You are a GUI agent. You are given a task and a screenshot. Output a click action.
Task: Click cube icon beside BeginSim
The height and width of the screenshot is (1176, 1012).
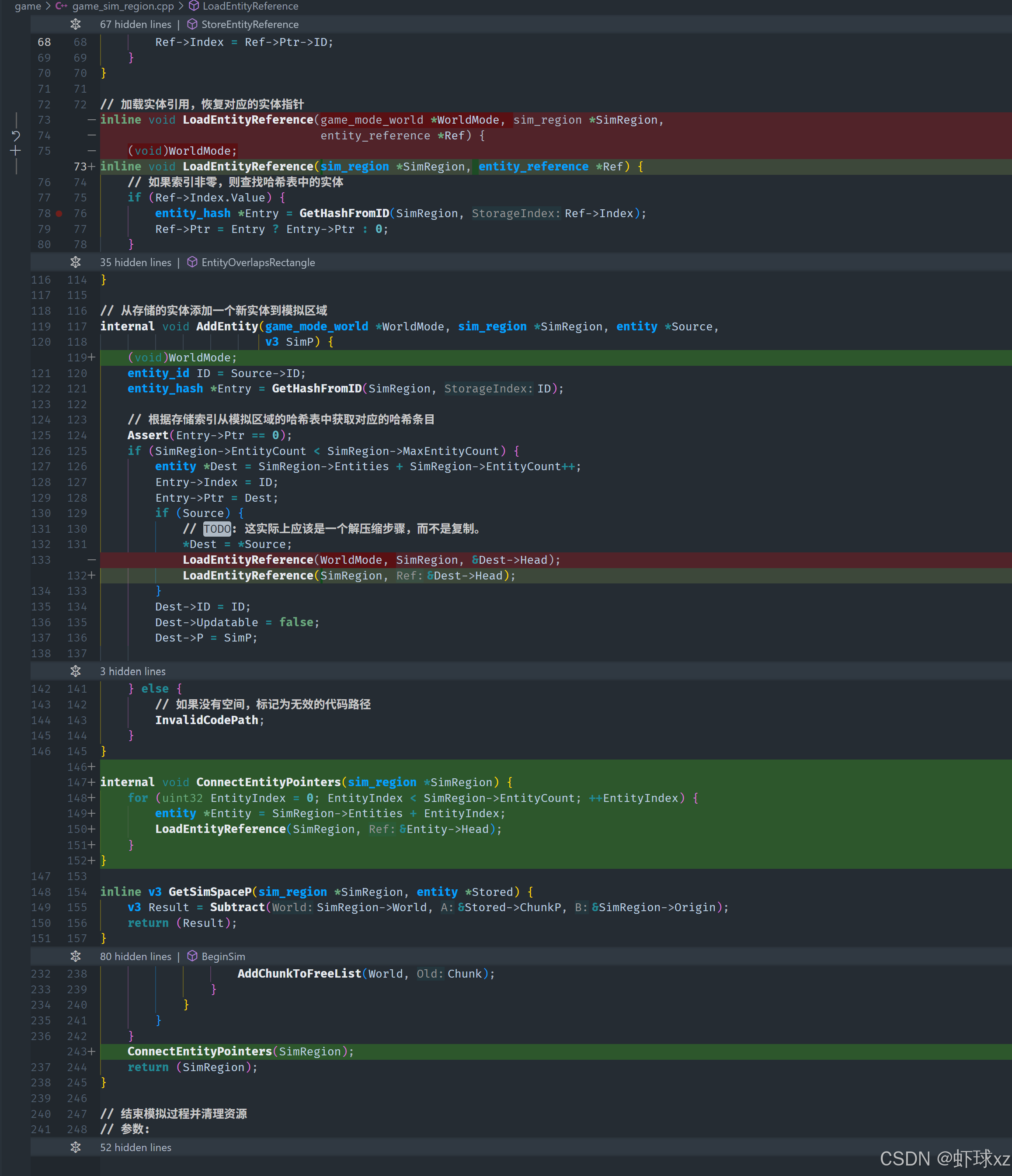click(192, 956)
